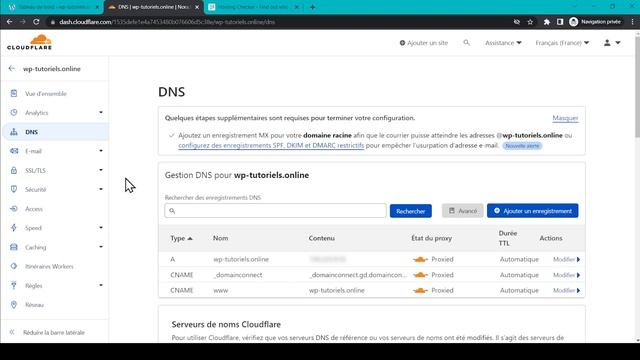Click the Caching sidebar icon
Image resolution: width=640 pixels, height=360 pixels.
[x=14, y=247]
